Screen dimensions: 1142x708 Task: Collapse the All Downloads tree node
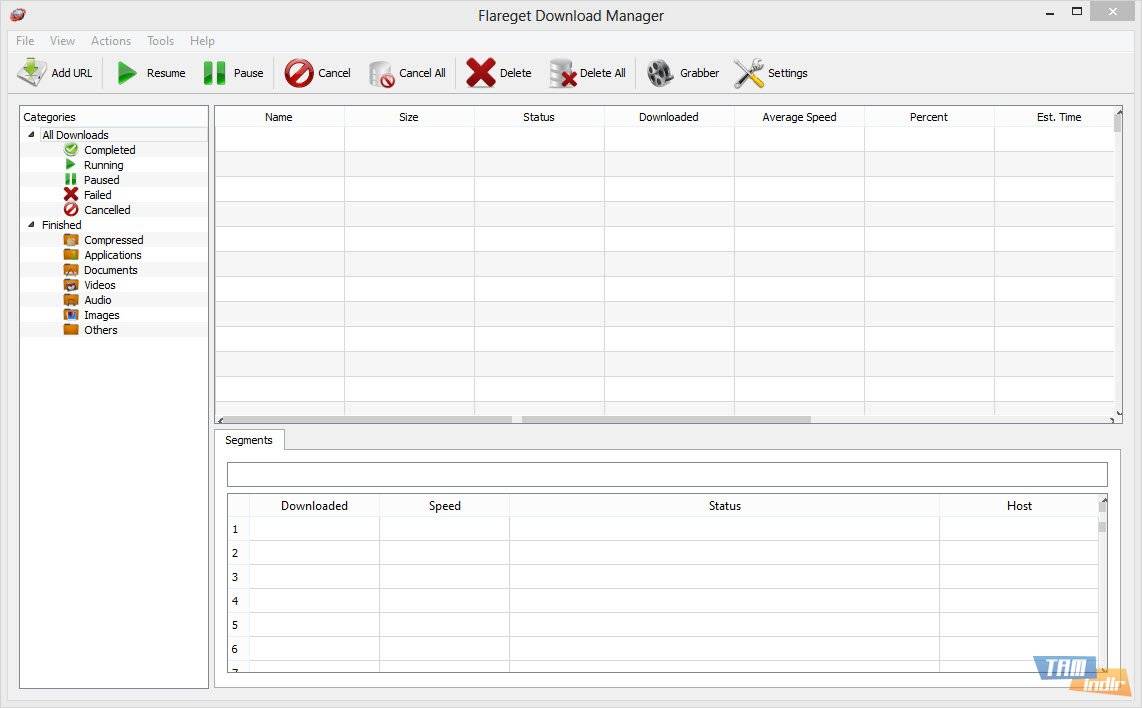tap(31, 135)
